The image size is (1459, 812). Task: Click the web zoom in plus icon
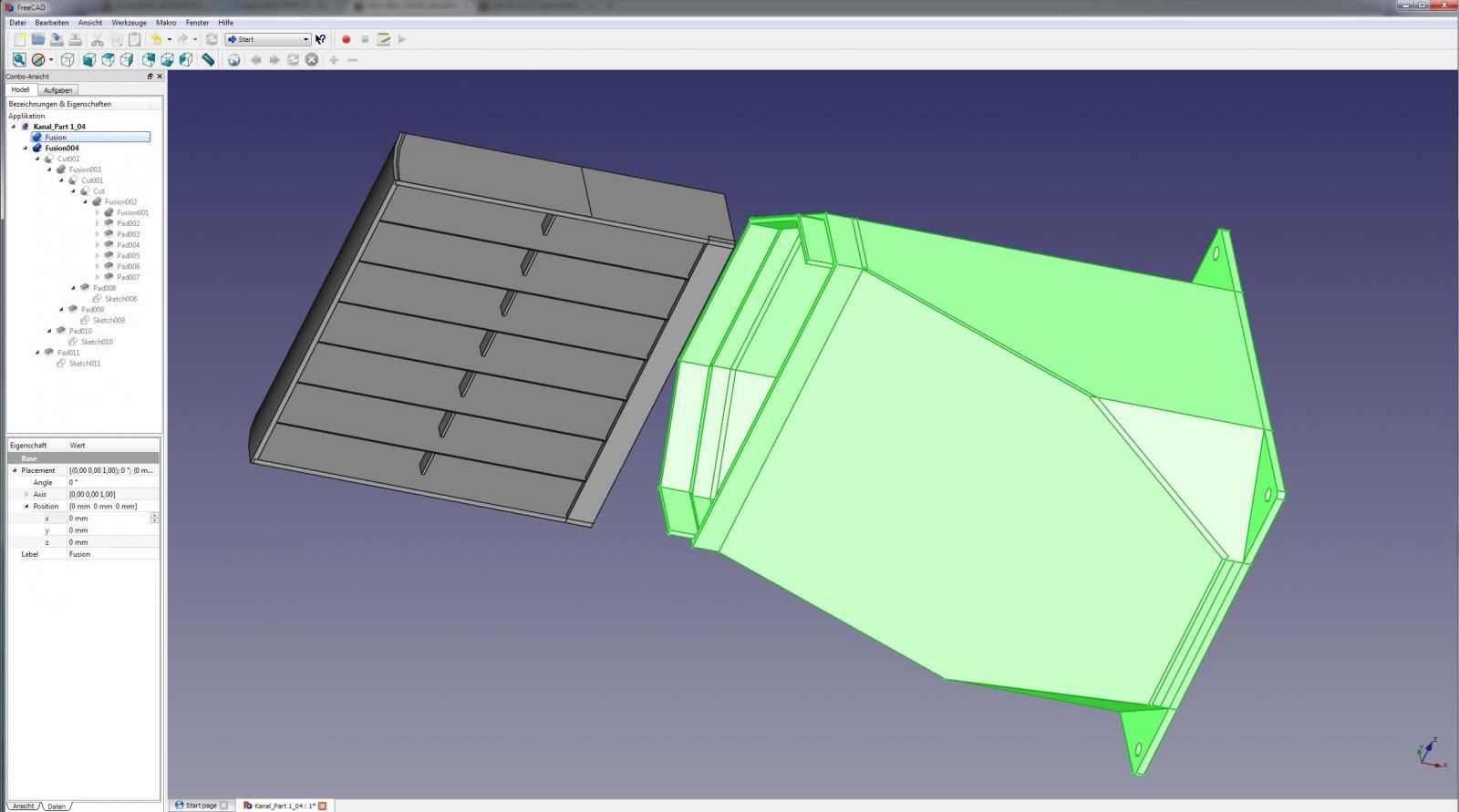334,59
